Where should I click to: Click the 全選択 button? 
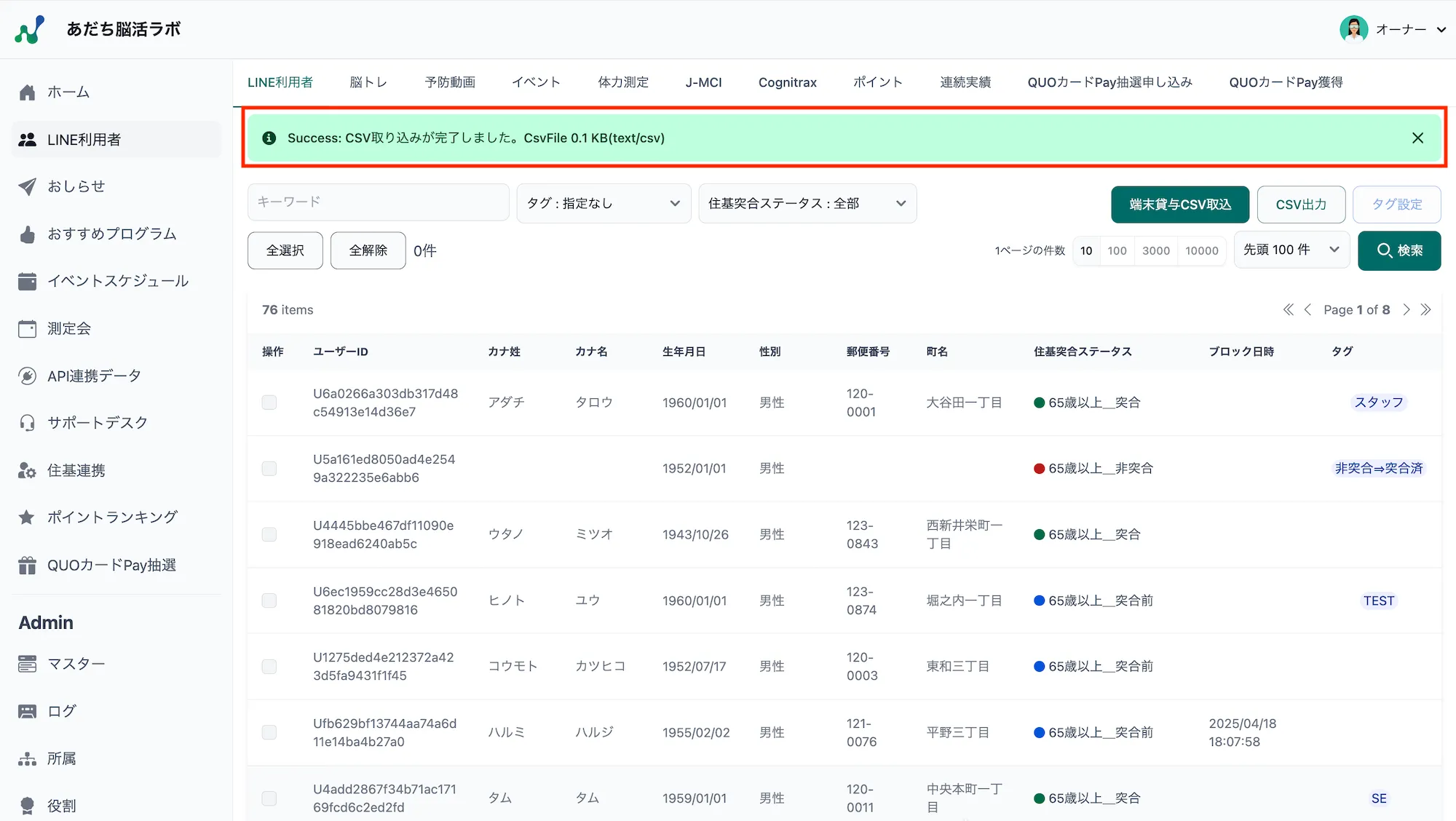click(285, 250)
